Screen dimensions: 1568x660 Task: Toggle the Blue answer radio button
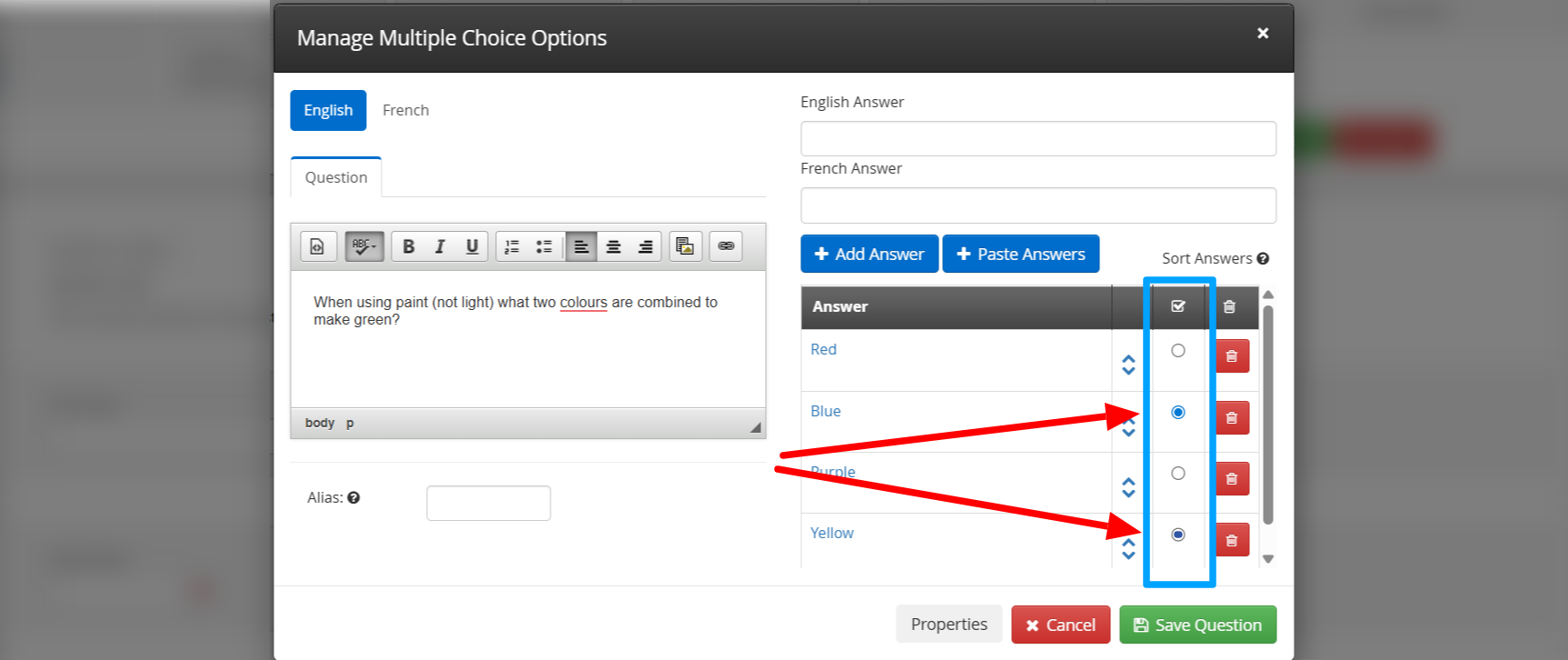point(1178,413)
